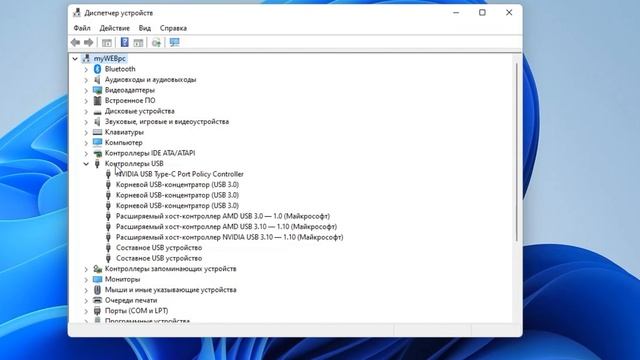This screenshot has height=360, width=640.
Task: Click the mouse icon beside Мыши и иные указывающие устройства
Action: click(x=97, y=290)
